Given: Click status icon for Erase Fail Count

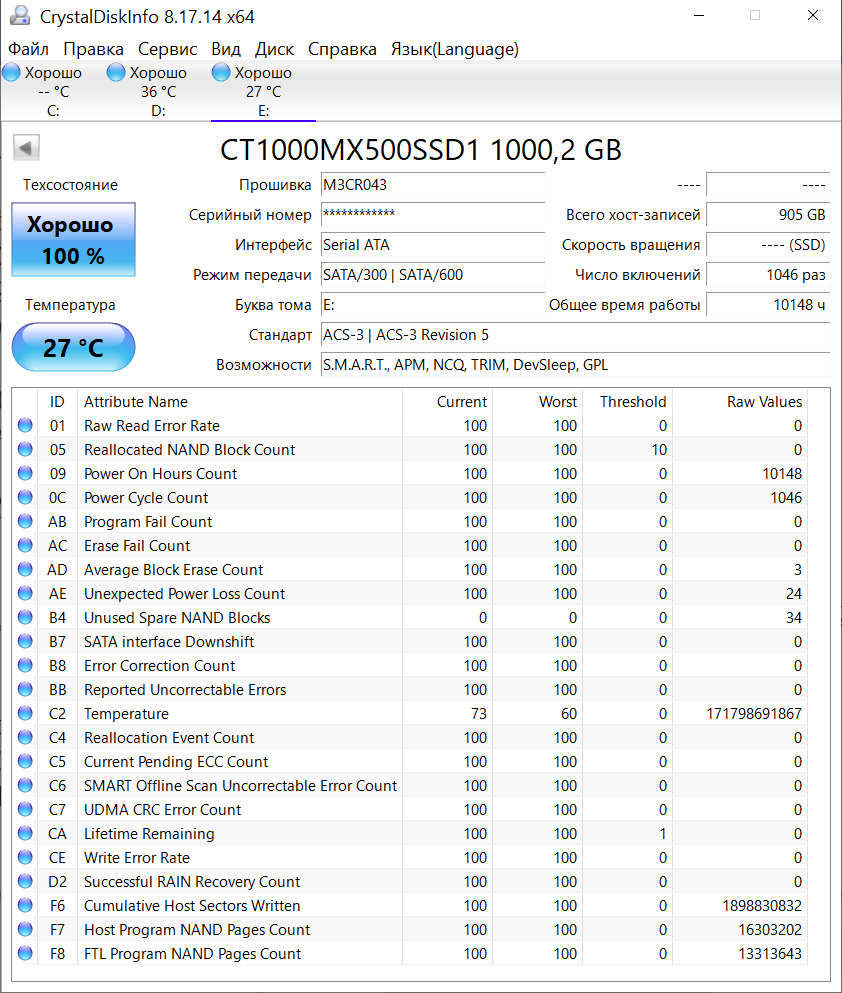Looking at the screenshot, I should pos(25,545).
